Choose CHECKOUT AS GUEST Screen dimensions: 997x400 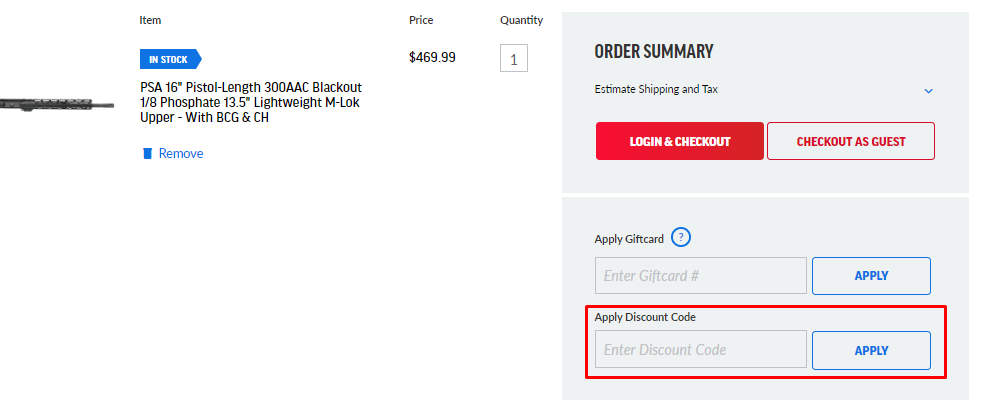pos(850,141)
